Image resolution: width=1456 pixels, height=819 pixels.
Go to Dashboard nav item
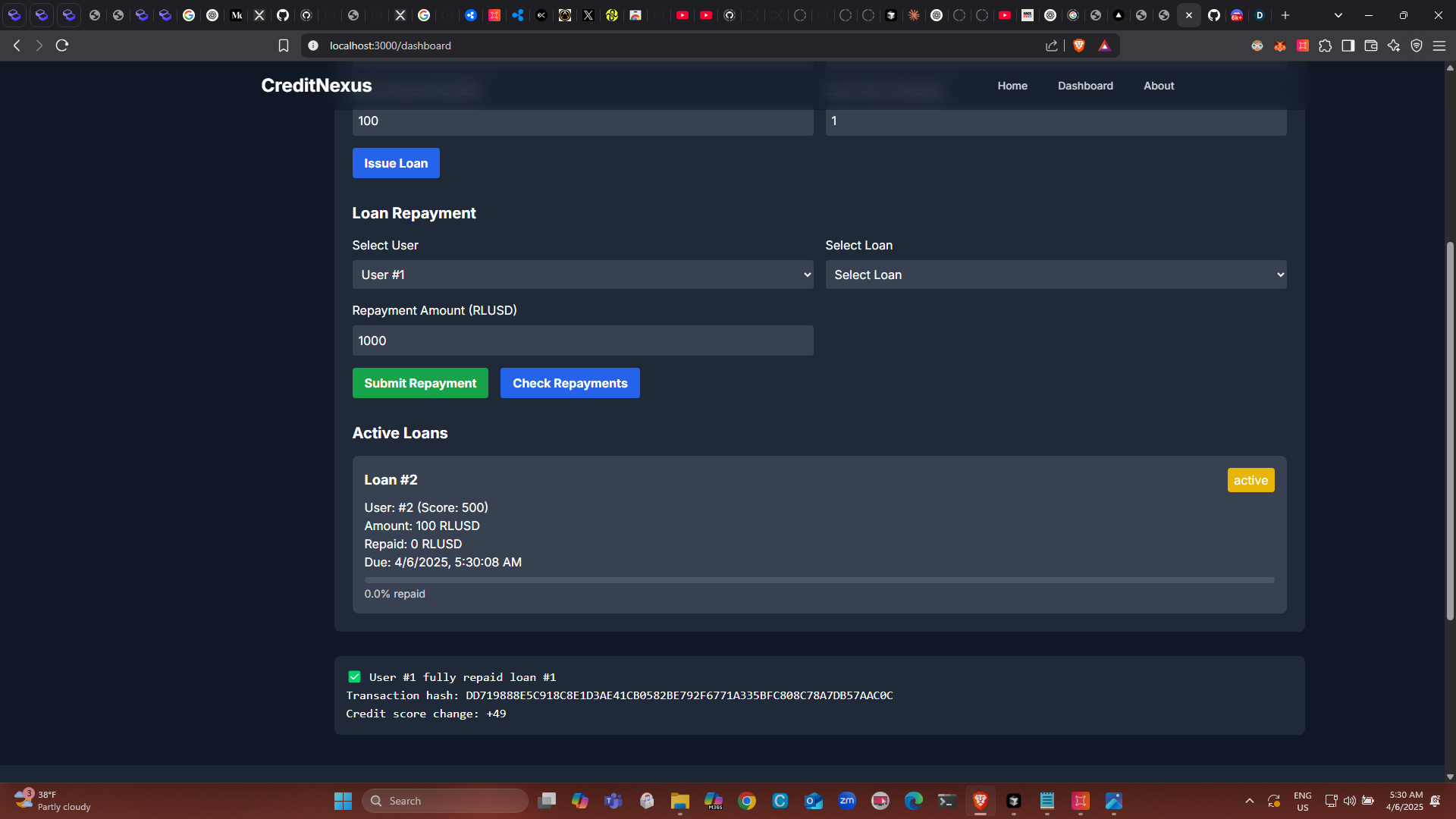tap(1085, 86)
